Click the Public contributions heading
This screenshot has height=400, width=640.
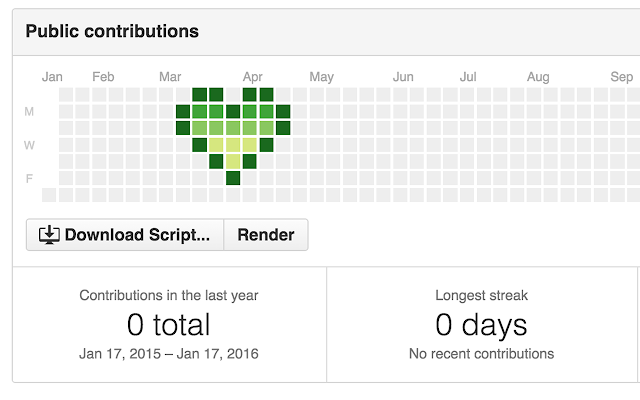click(x=112, y=31)
